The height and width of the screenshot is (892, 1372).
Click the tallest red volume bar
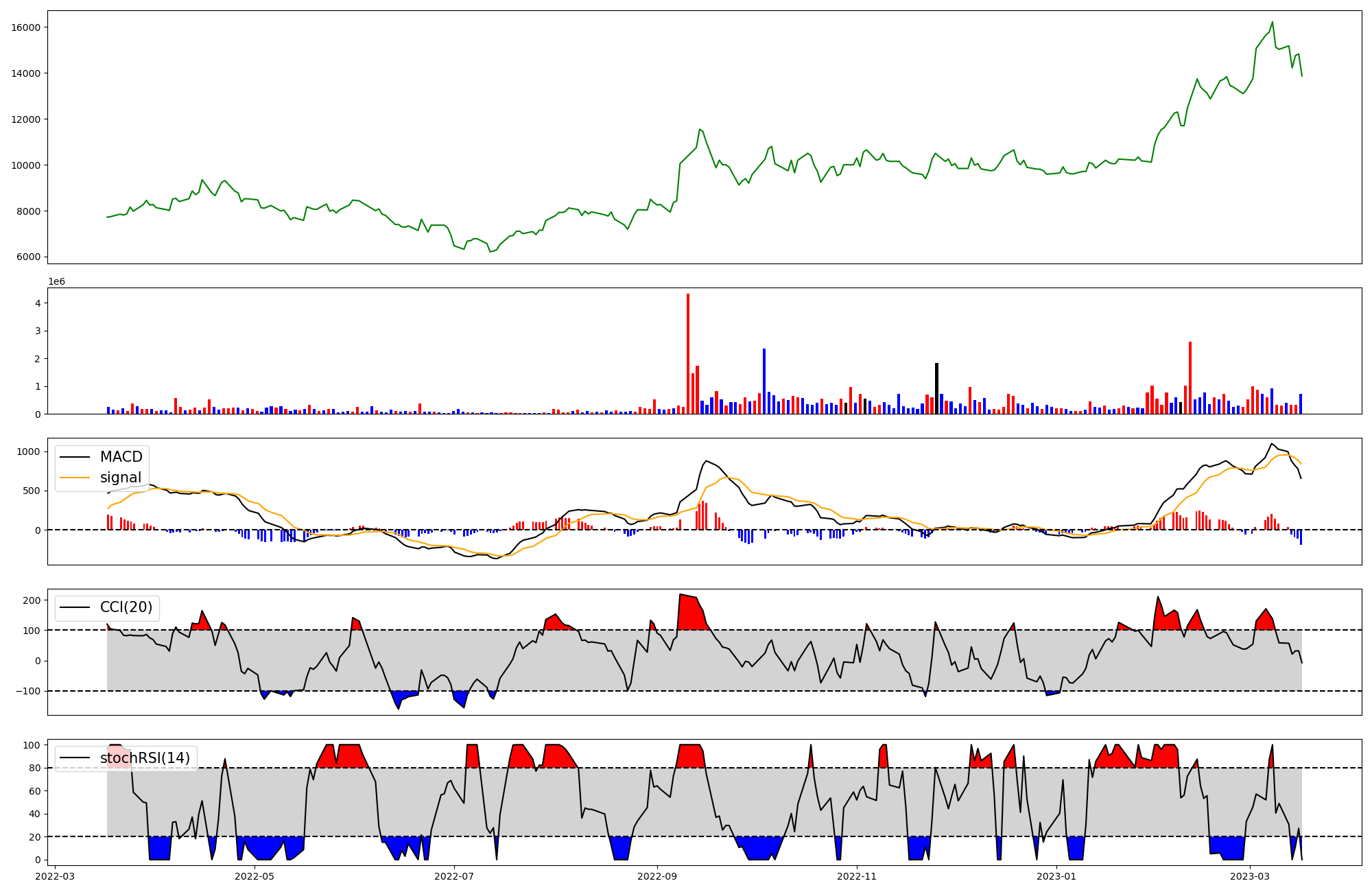(688, 353)
